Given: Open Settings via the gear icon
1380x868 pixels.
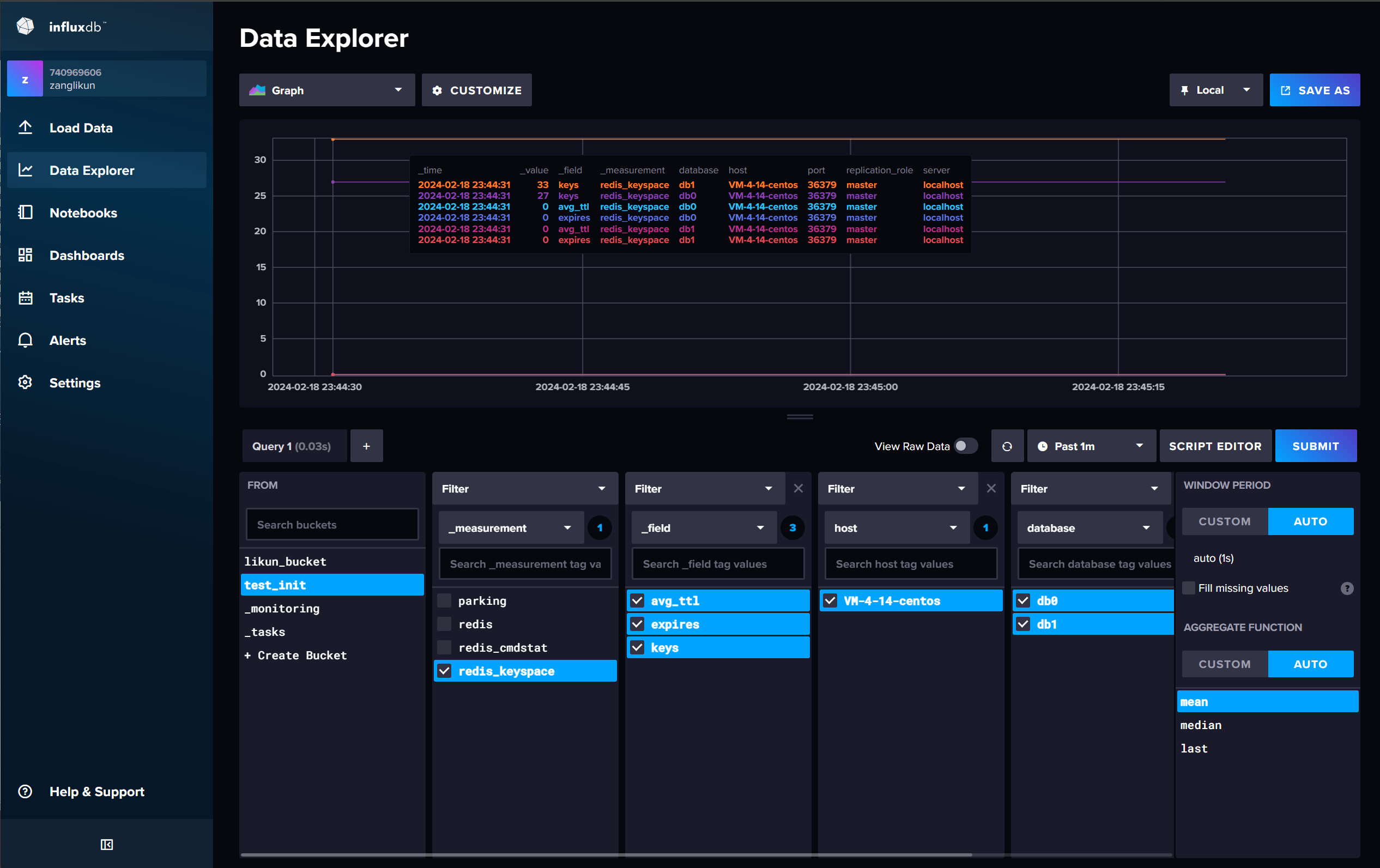Looking at the screenshot, I should (25, 382).
